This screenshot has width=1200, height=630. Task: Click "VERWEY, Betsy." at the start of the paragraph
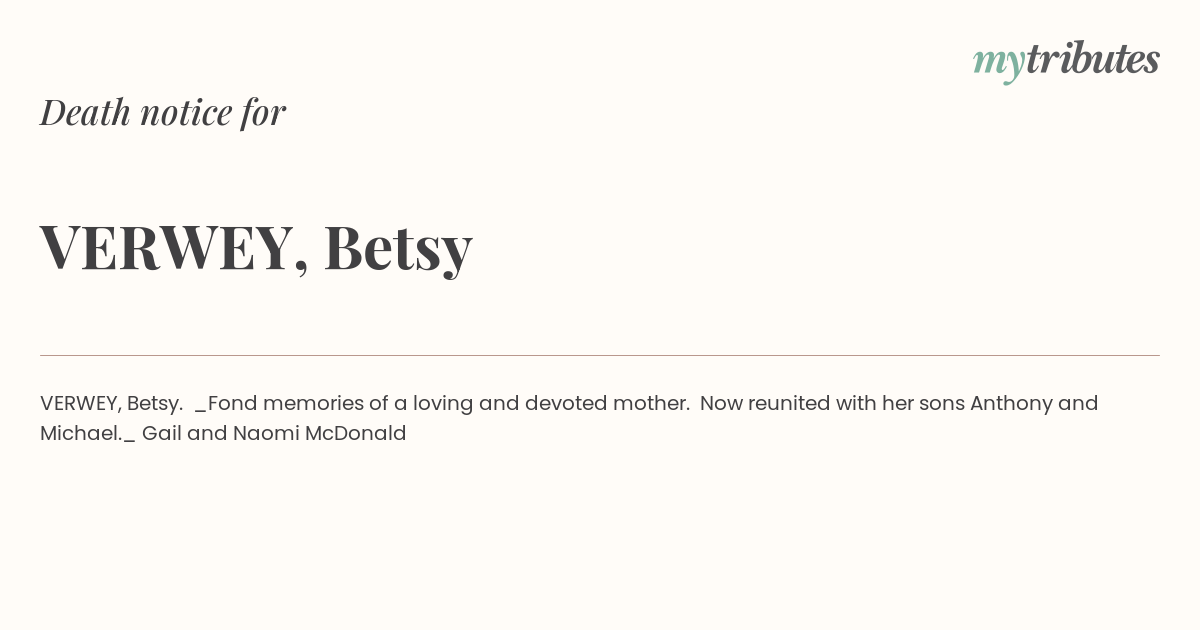pyautogui.click(x=111, y=404)
